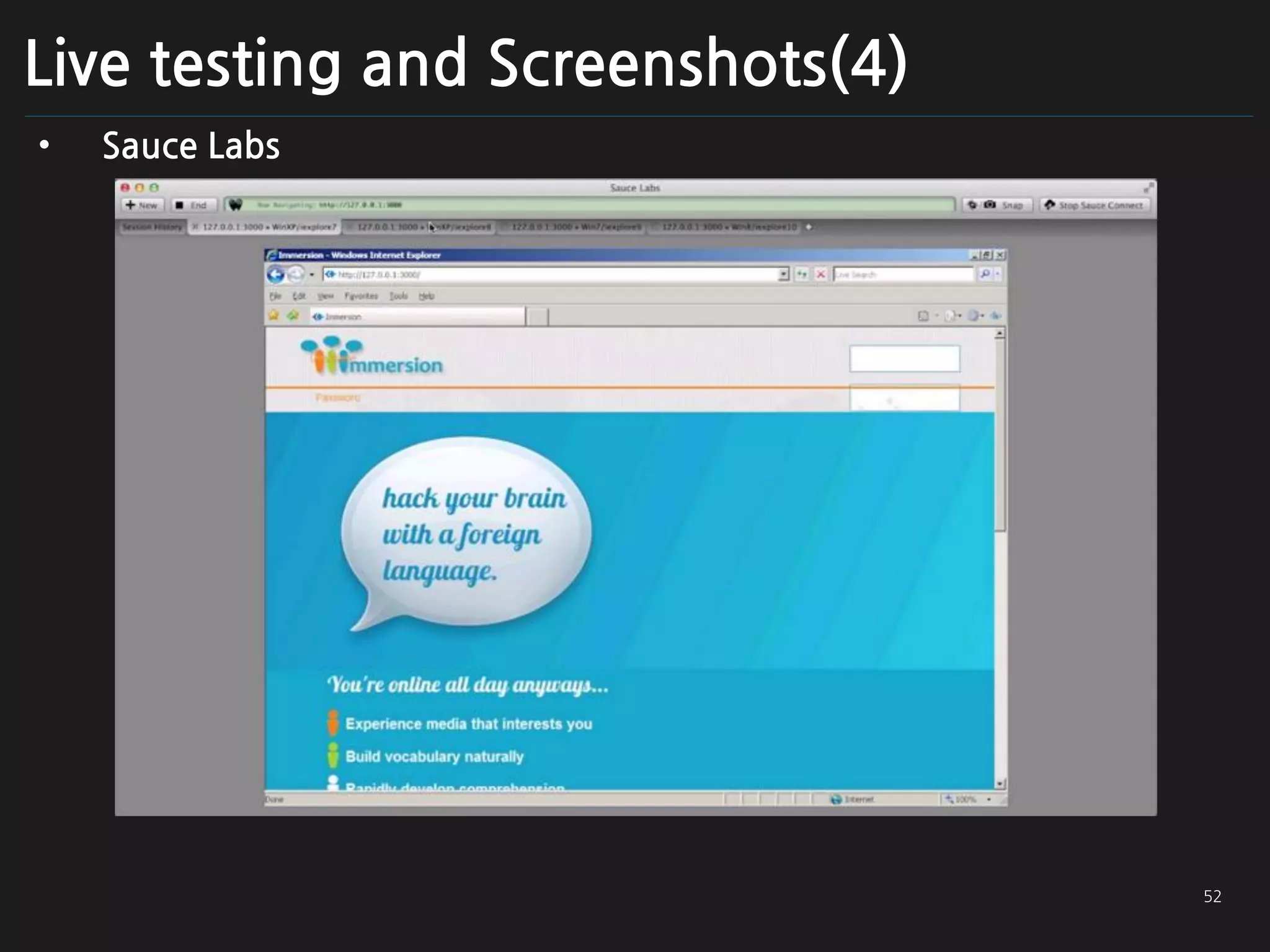Open the IE Help menu
This screenshot has height=952, width=1270.
(427, 296)
